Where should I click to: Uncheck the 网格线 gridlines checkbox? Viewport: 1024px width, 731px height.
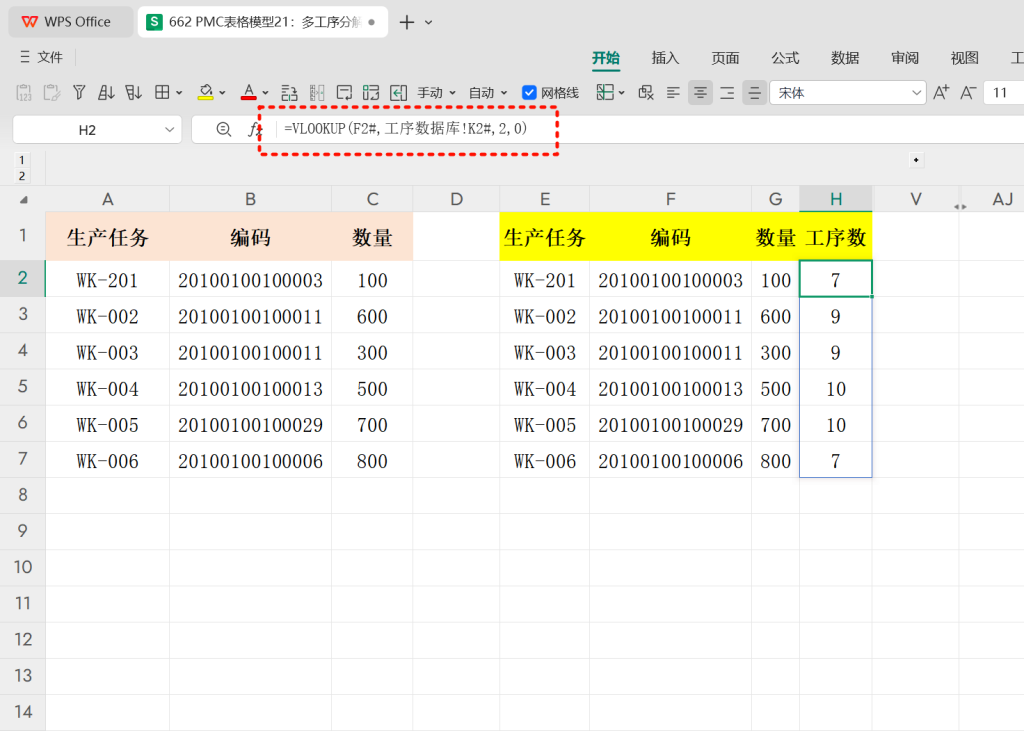coord(530,93)
